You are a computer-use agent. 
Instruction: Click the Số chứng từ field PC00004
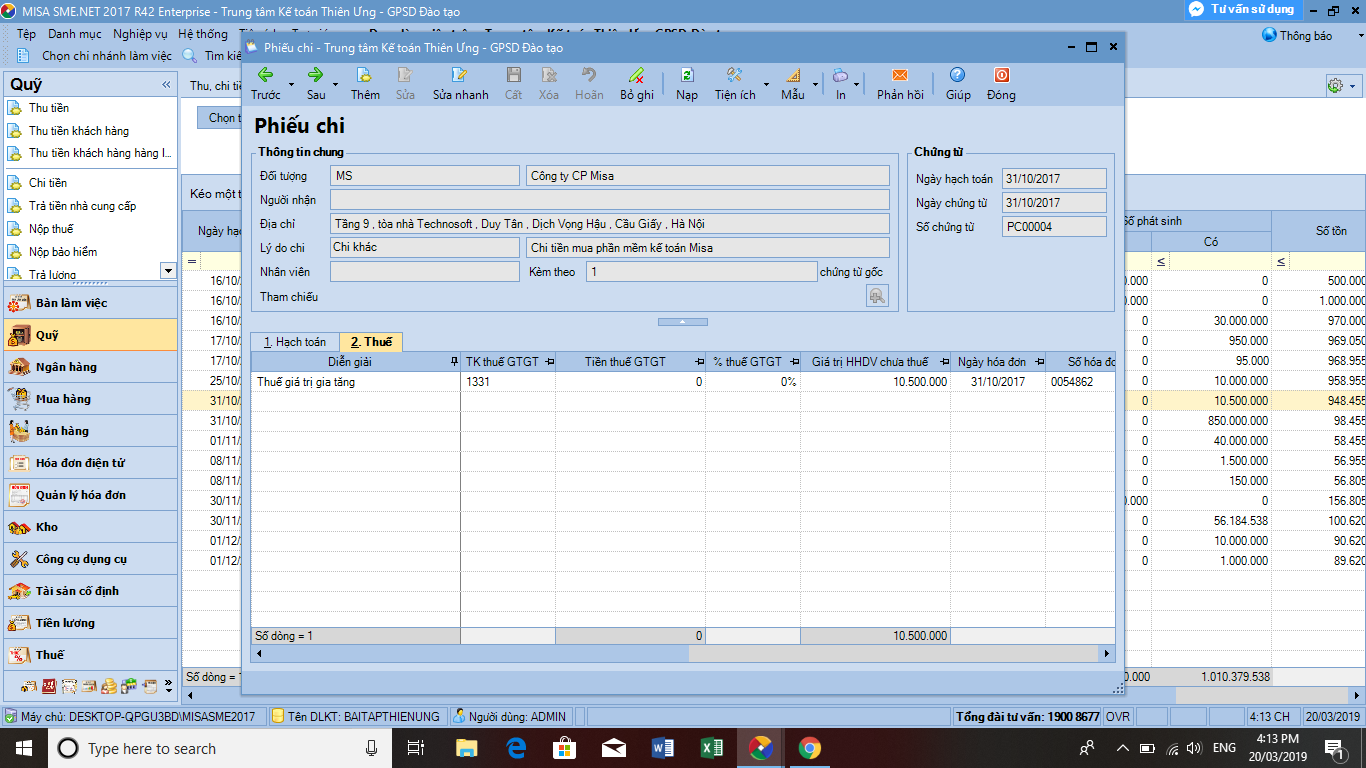(x=1054, y=227)
